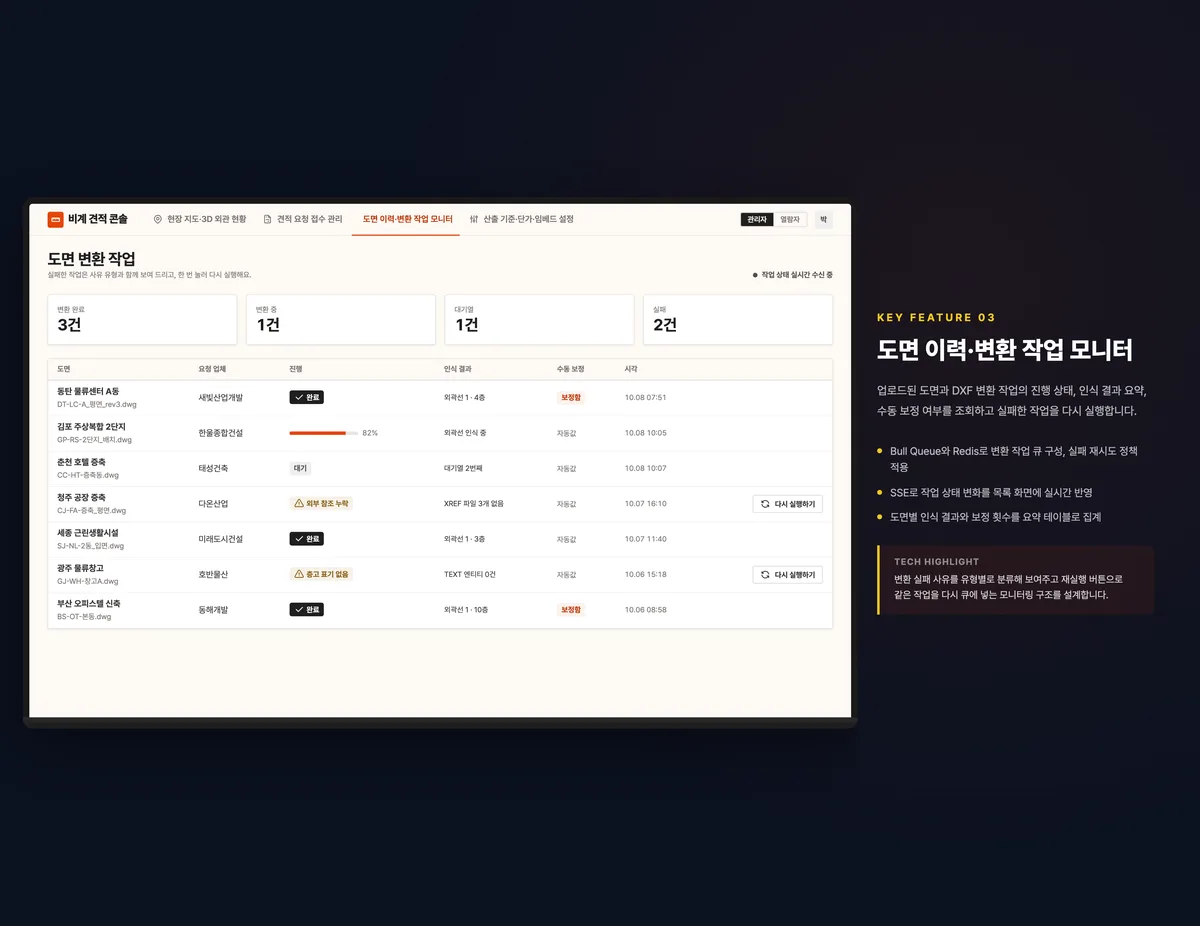Open the 현장 지도·3D 외관 현황 tab

(x=199, y=219)
